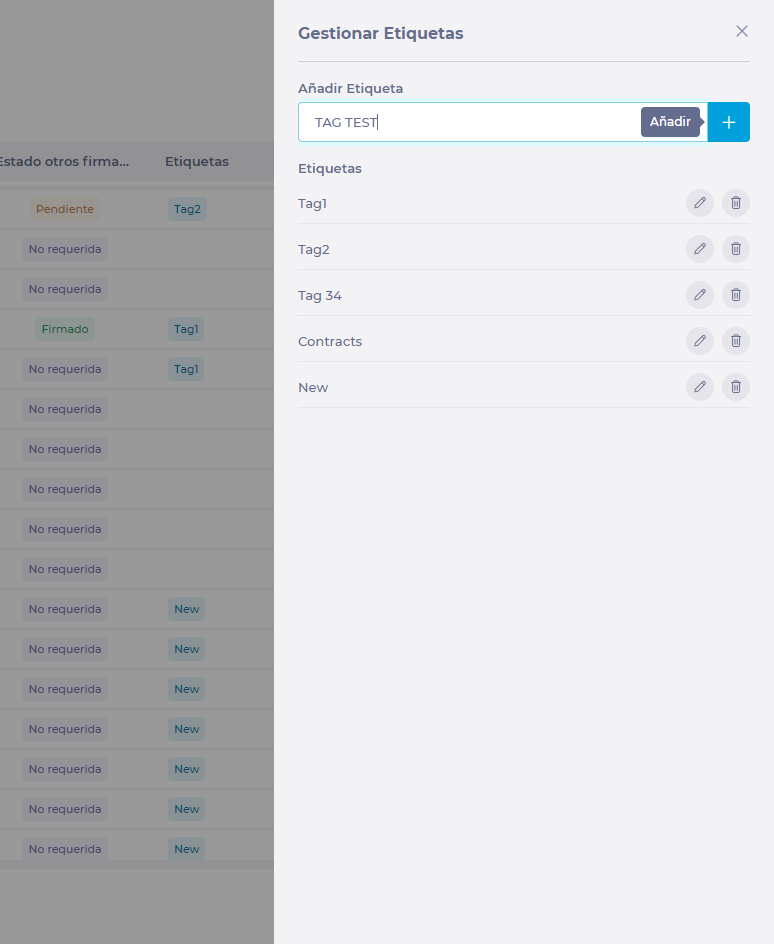The height and width of the screenshot is (944, 774).
Task: Click the Tag2 chip in table
Action: click(x=187, y=209)
